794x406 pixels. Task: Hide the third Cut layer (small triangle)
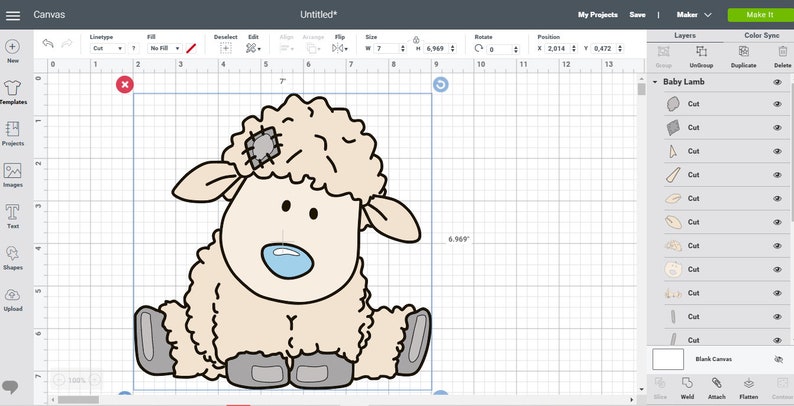click(x=777, y=151)
